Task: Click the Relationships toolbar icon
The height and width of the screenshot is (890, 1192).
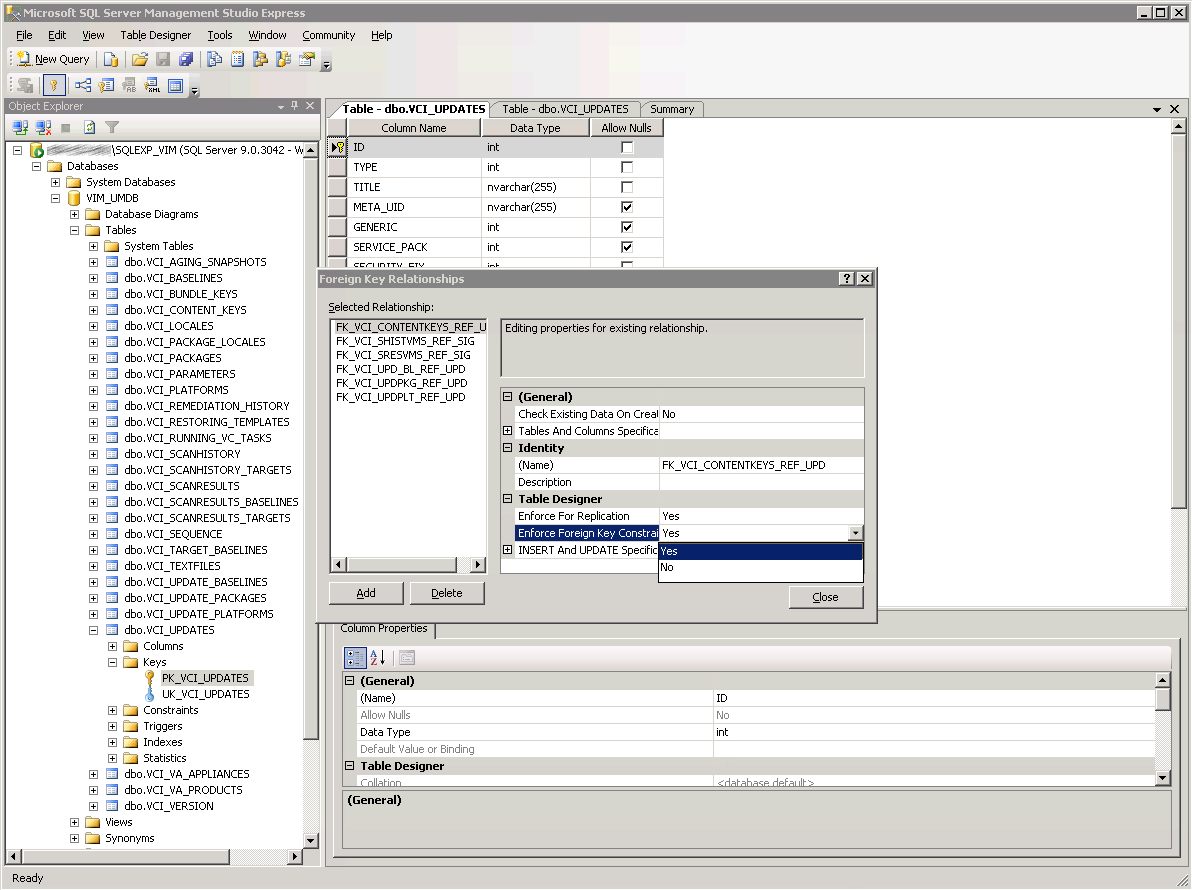Action: click(x=83, y=86)
